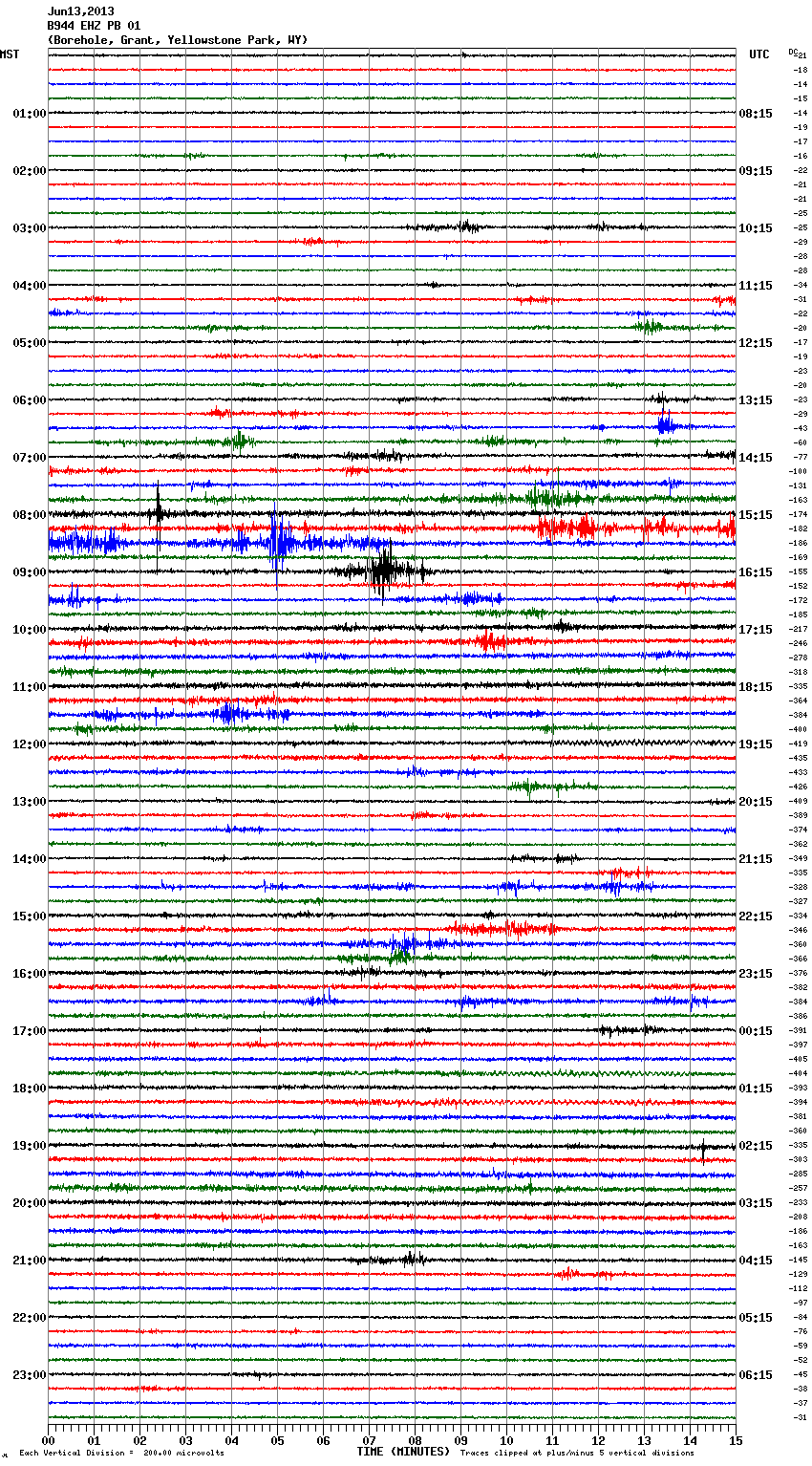Image resolution: width=812 pixels, height=1466 pixels.
Task: Click the DC offset column header
Action: point(793,52)
